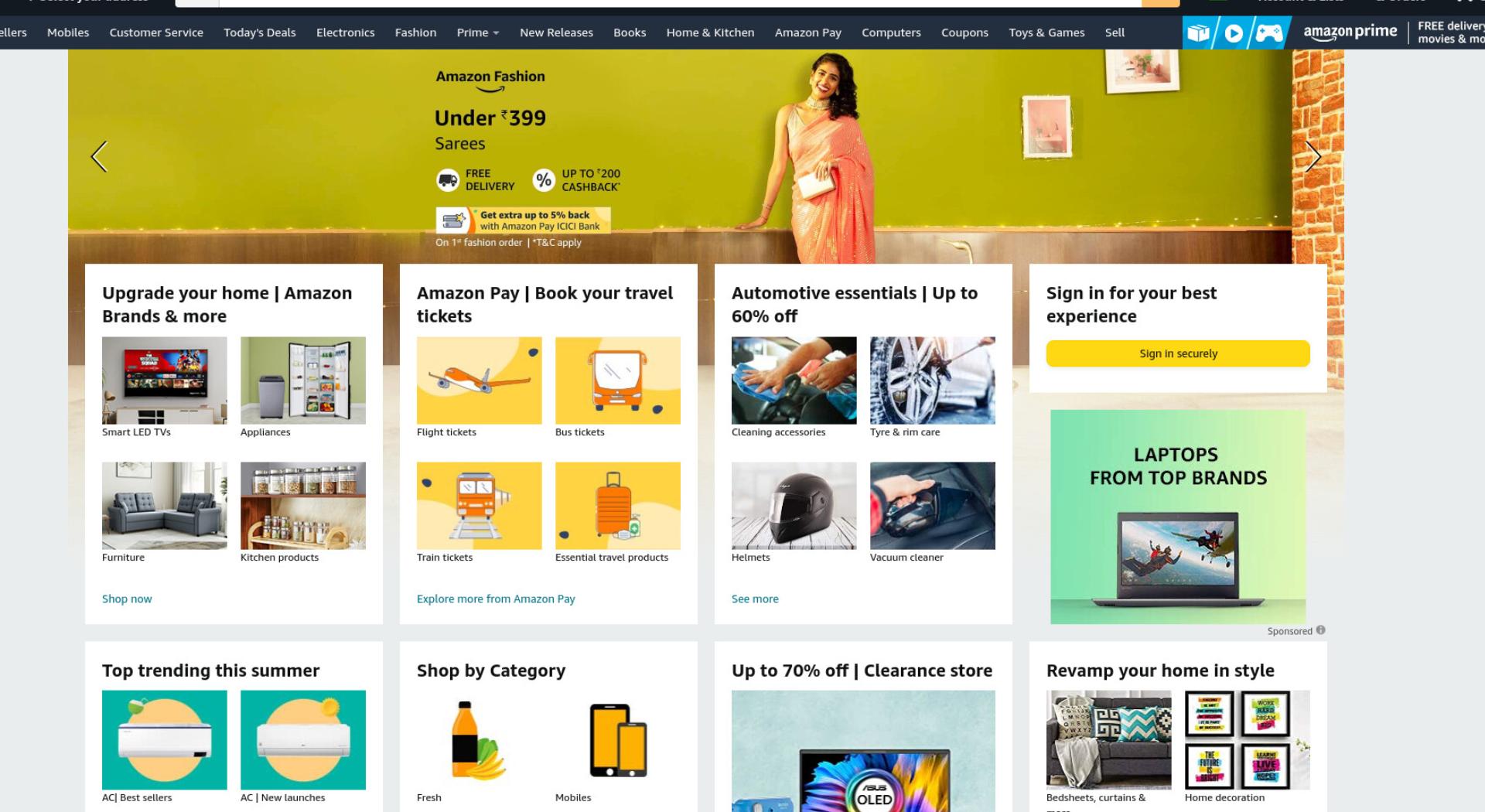Open the Laptops from top brands ad

[1178, 517]
